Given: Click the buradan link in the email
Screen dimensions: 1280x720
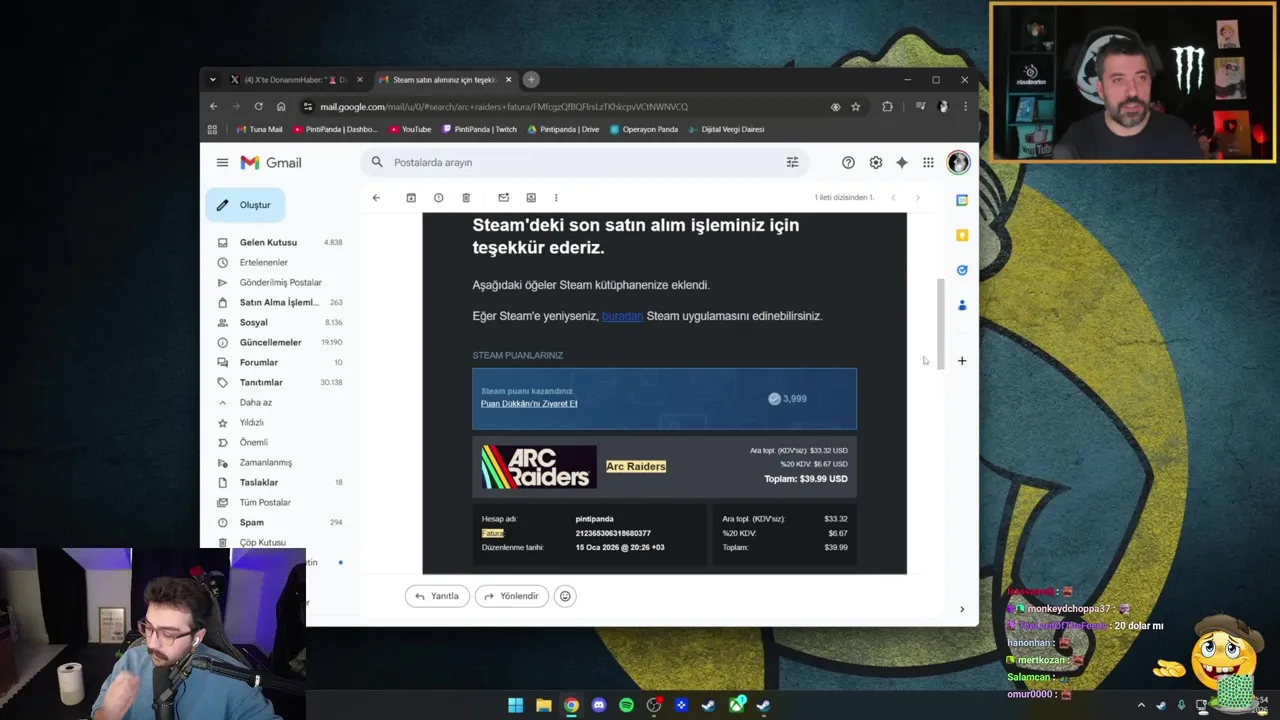Looking at the screenshot, I should click(x=622, y=316).
